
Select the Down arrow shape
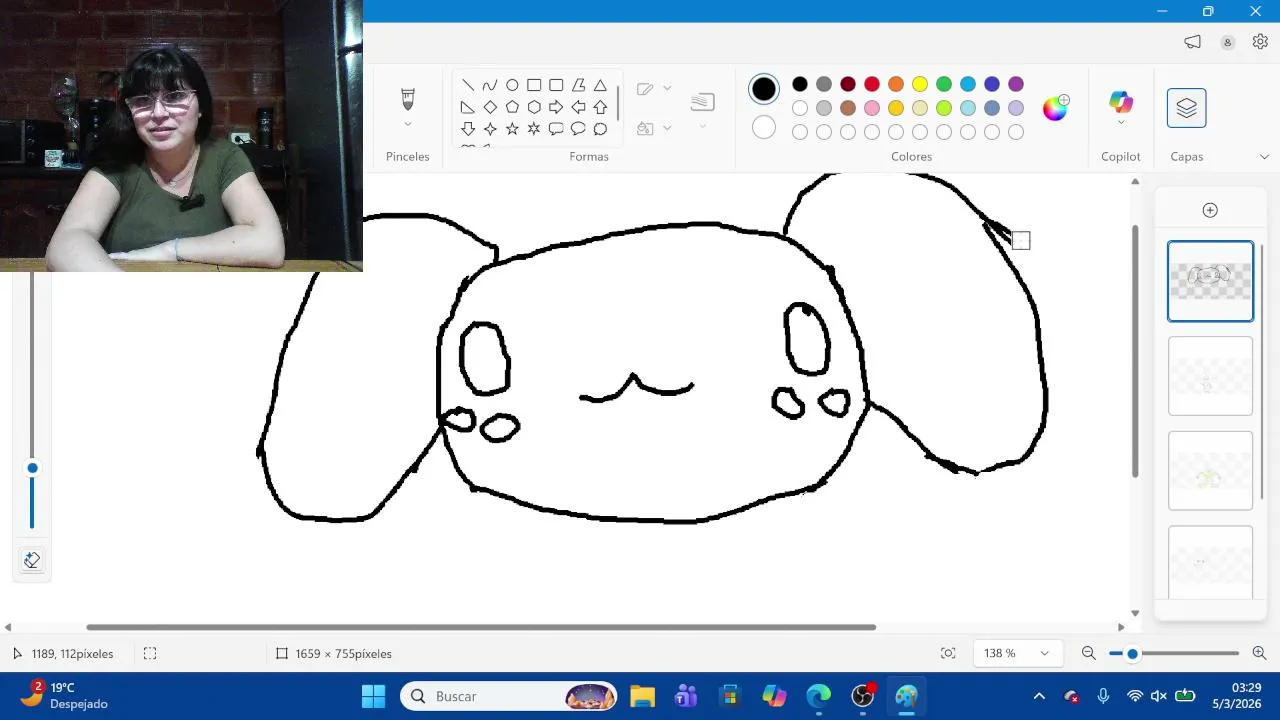468,129
